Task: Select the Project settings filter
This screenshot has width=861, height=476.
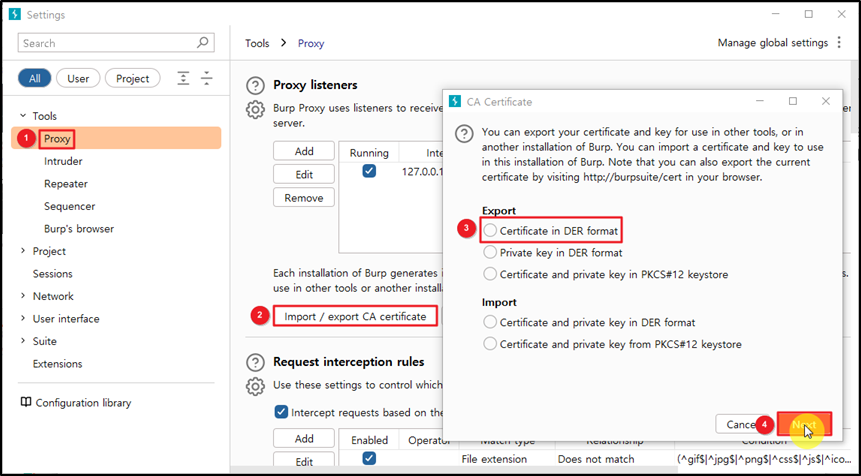Action: [x=132, y=79]
